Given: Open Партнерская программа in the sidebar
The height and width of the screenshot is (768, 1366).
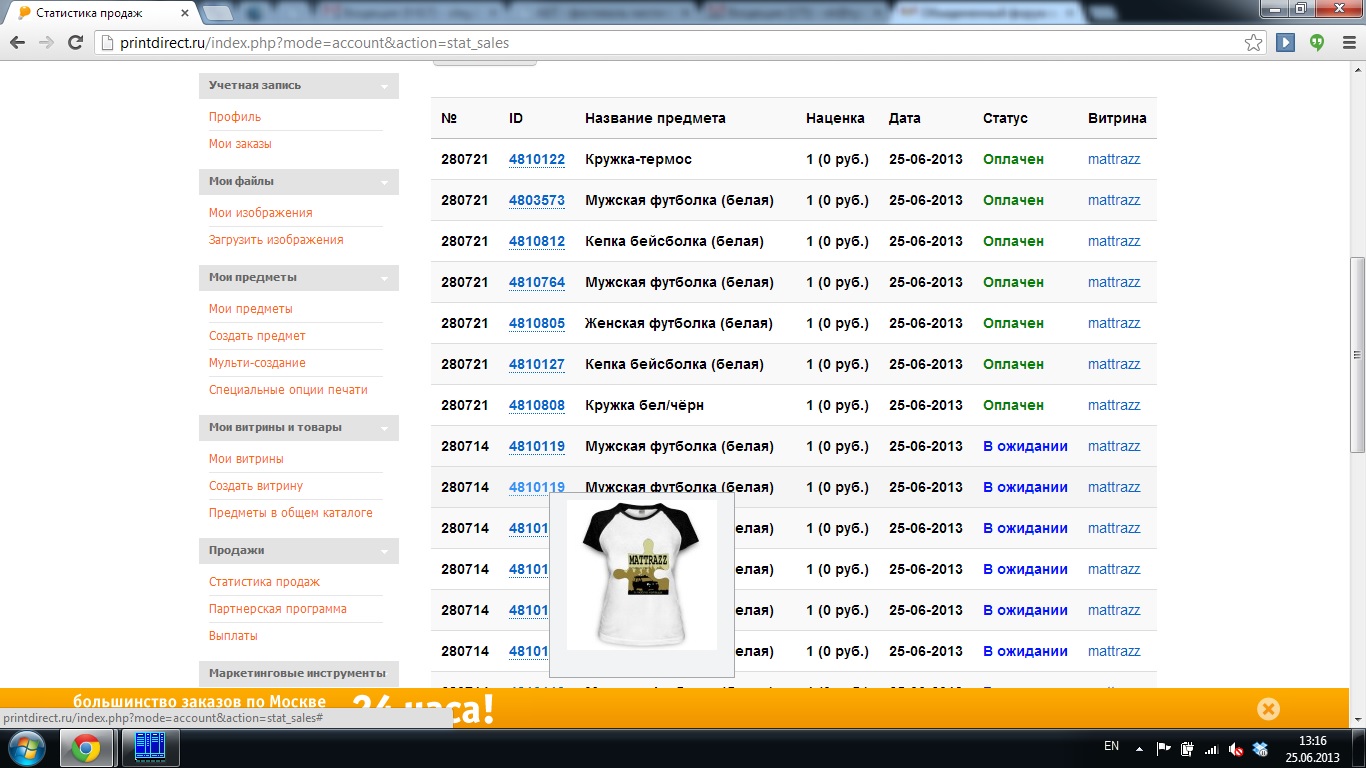Looking at the screenshot, I should 277,609.
